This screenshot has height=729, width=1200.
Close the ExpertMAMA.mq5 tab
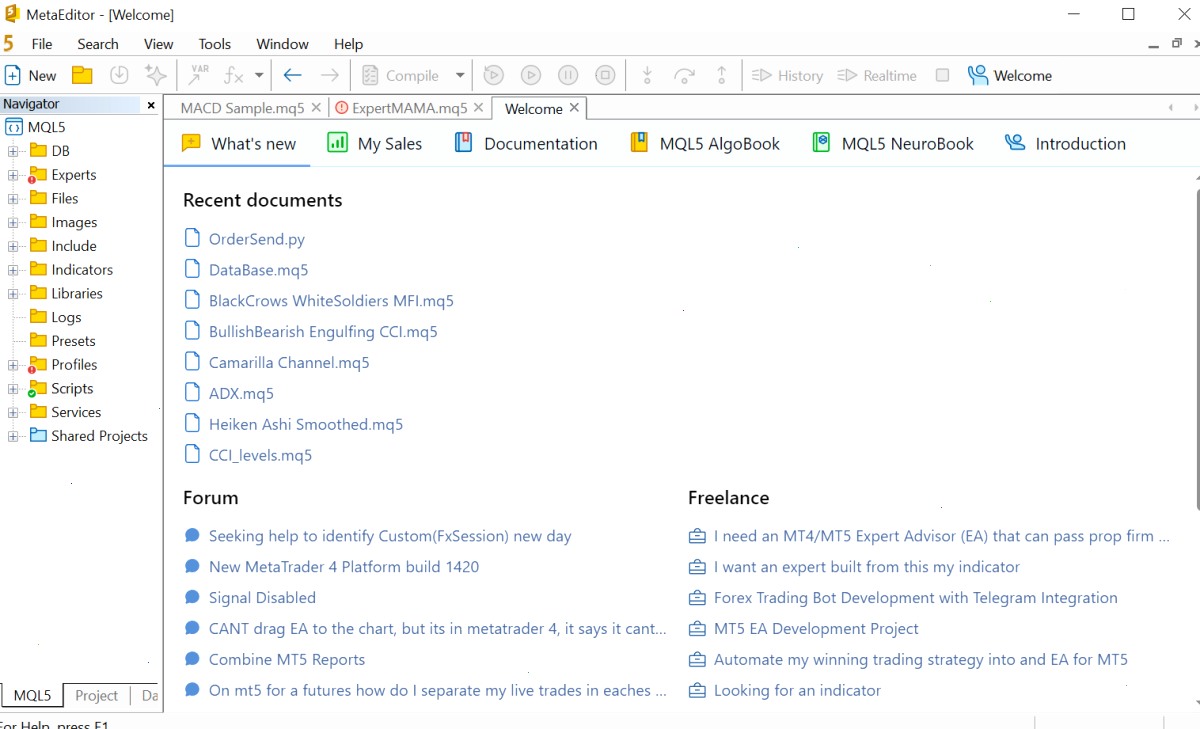tap(478, 107)
